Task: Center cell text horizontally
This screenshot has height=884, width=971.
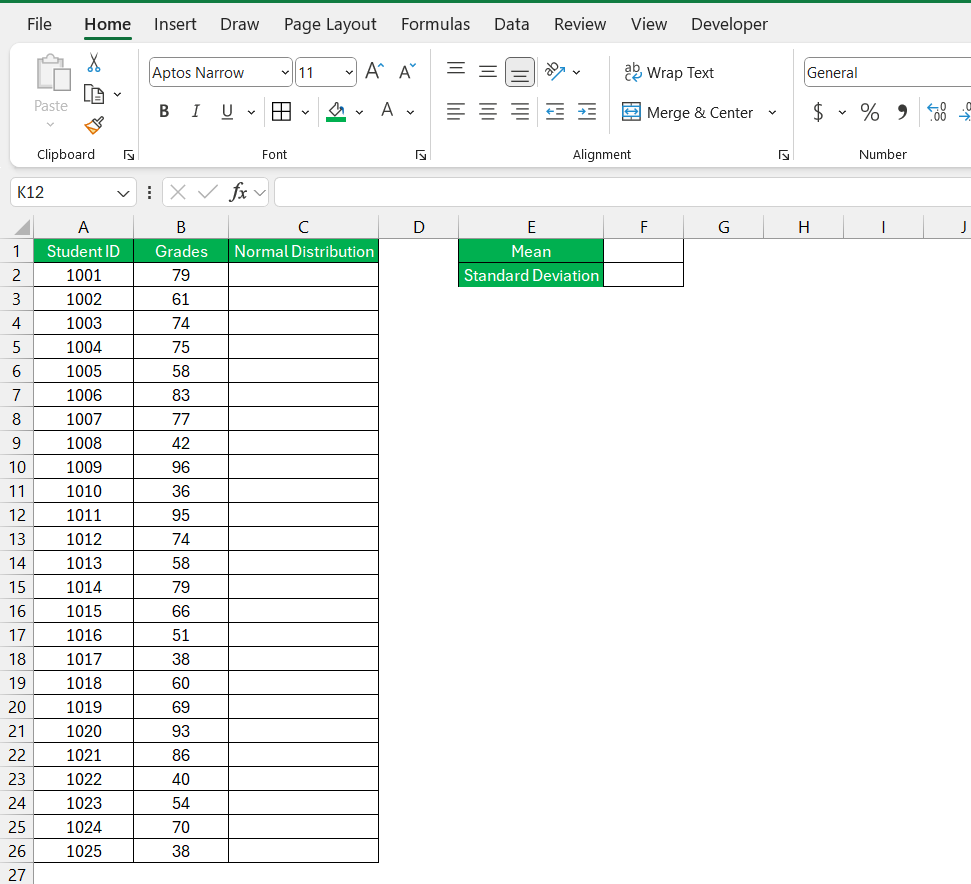Action: [488, 112]
